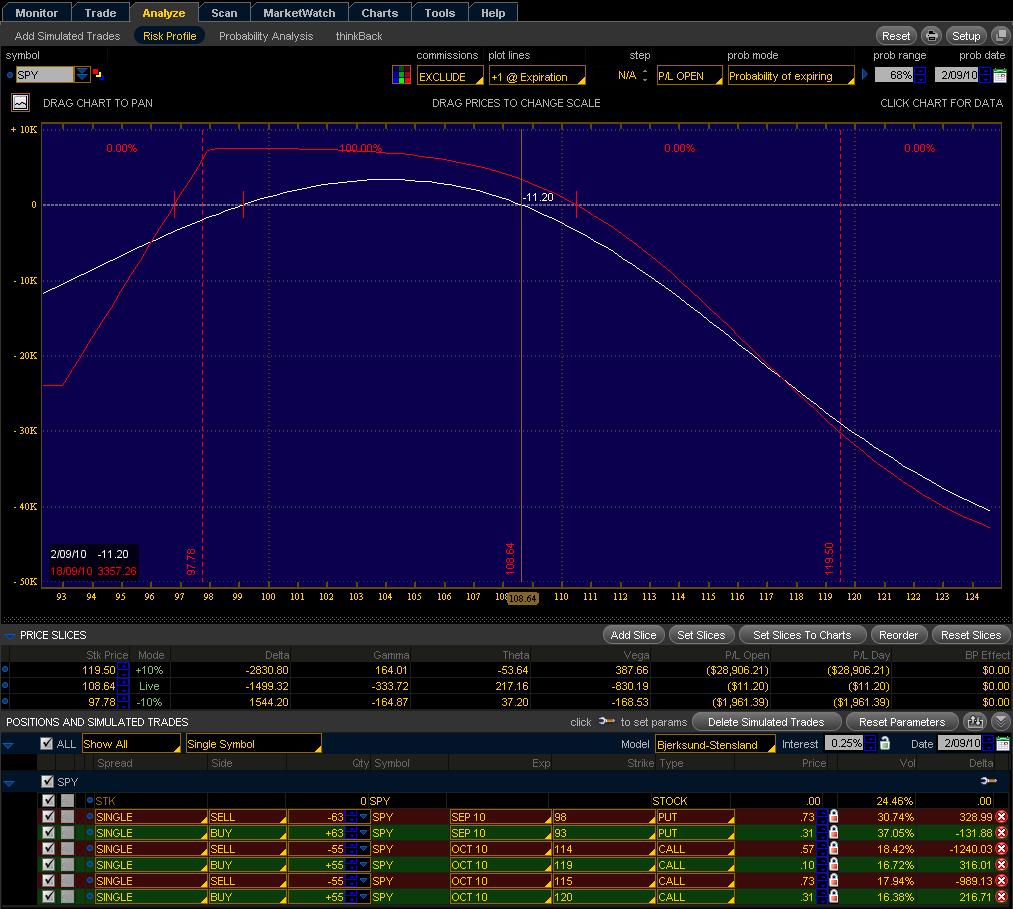Viewport: 1013px width, 909px height.
Task: Uncheck the SELL 114 CALL trade checkbox
Action: point(49,849)
